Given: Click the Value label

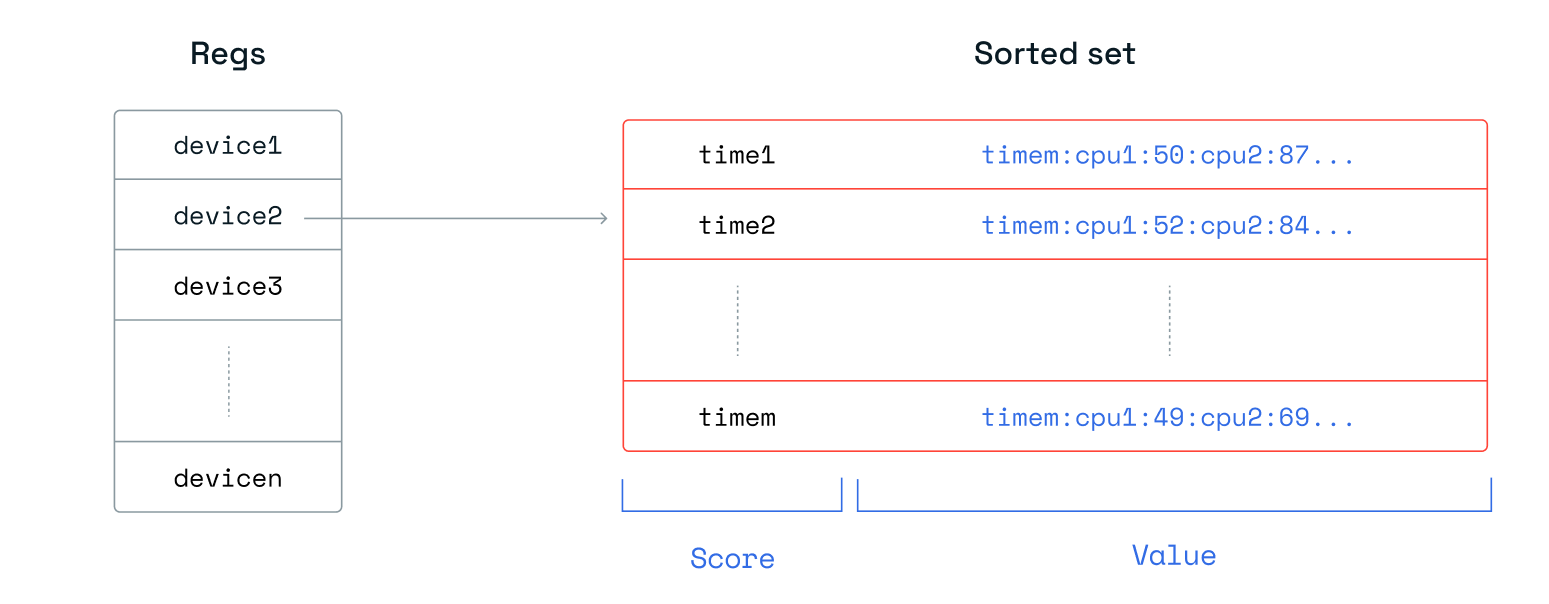Looking at the screenshot, I should tap(1174, 556).
